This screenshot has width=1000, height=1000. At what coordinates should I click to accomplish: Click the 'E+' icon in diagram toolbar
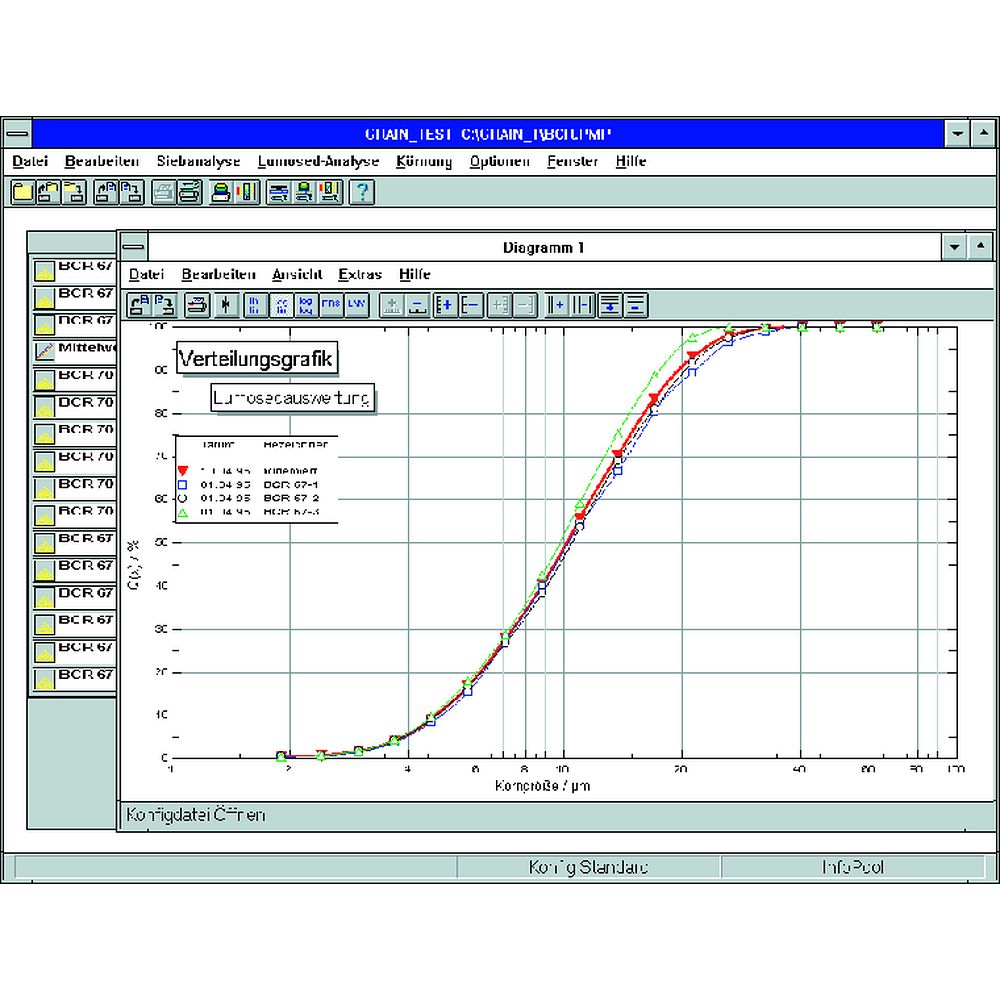445,306
